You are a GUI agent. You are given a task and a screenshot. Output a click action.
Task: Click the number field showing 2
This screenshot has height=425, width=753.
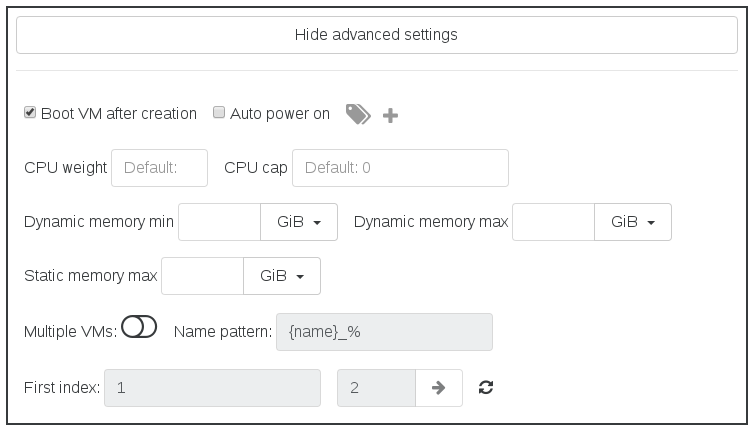click(376, 388)
